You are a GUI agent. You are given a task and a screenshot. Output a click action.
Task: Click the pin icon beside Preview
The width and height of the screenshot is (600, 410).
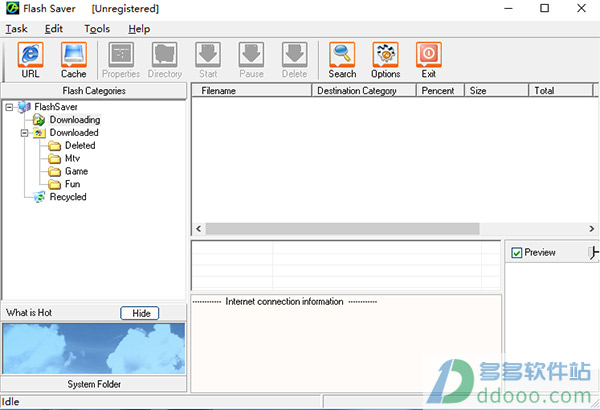593,253
